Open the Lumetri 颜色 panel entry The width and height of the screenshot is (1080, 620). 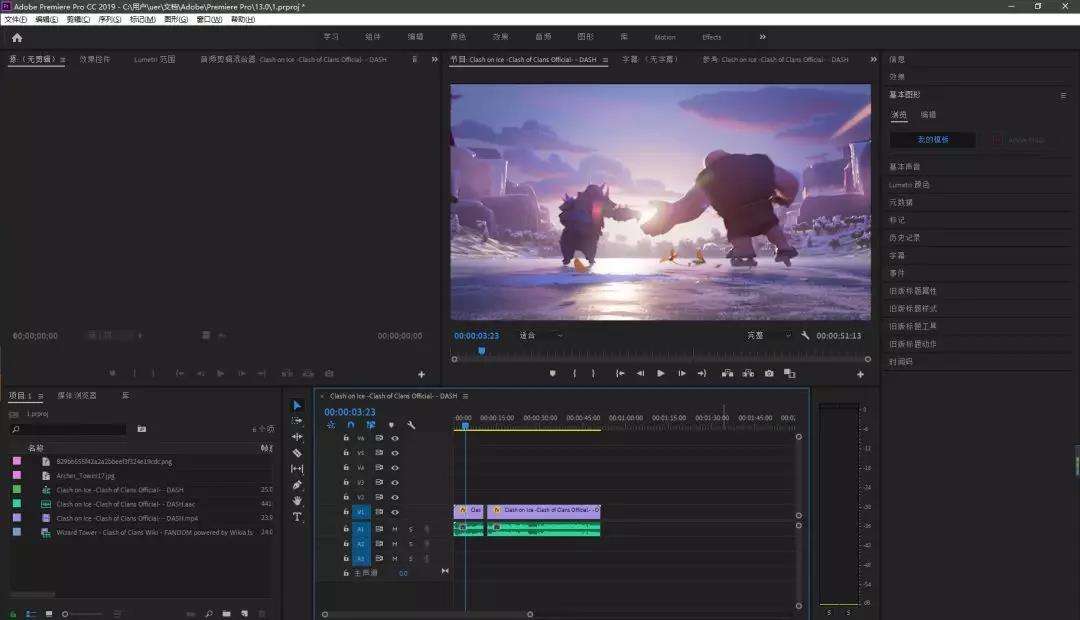(x=909, y=185)
